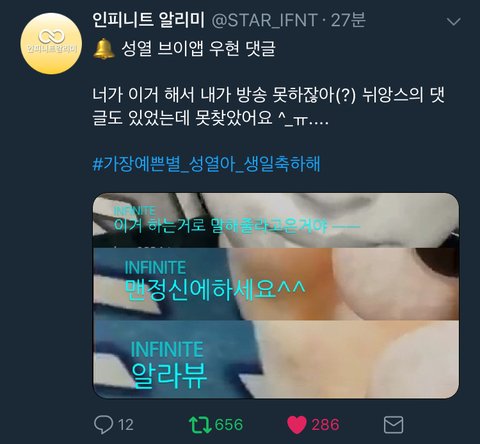The image size is (480, 444).
Task: Follow the #가장예쁜별_성열아_생일축하해 hashtag
Action: tap(206, 164)
